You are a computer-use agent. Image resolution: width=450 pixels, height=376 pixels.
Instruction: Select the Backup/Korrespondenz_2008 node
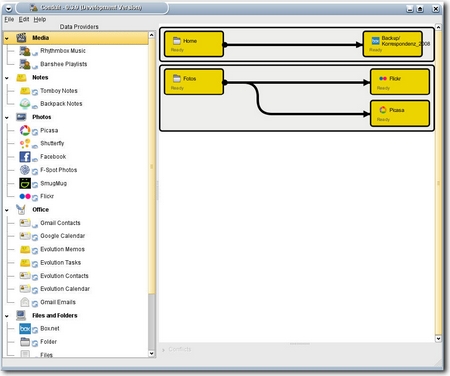[393, 44]
